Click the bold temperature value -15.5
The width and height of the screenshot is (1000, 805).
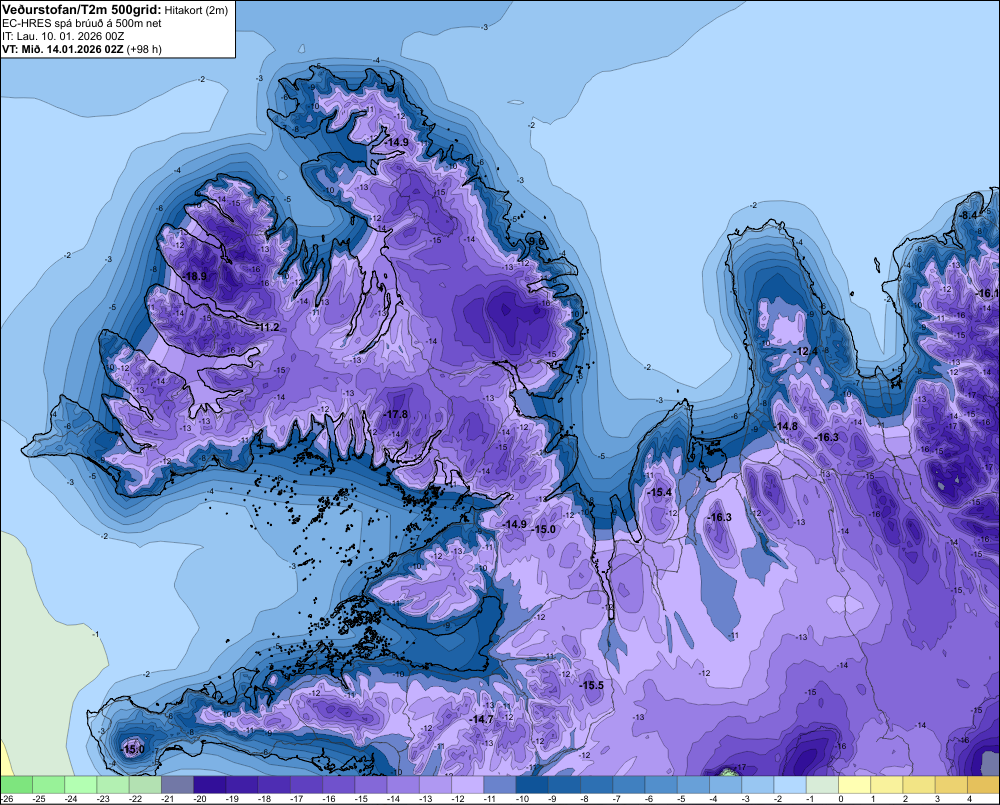(x=591, y=685)
